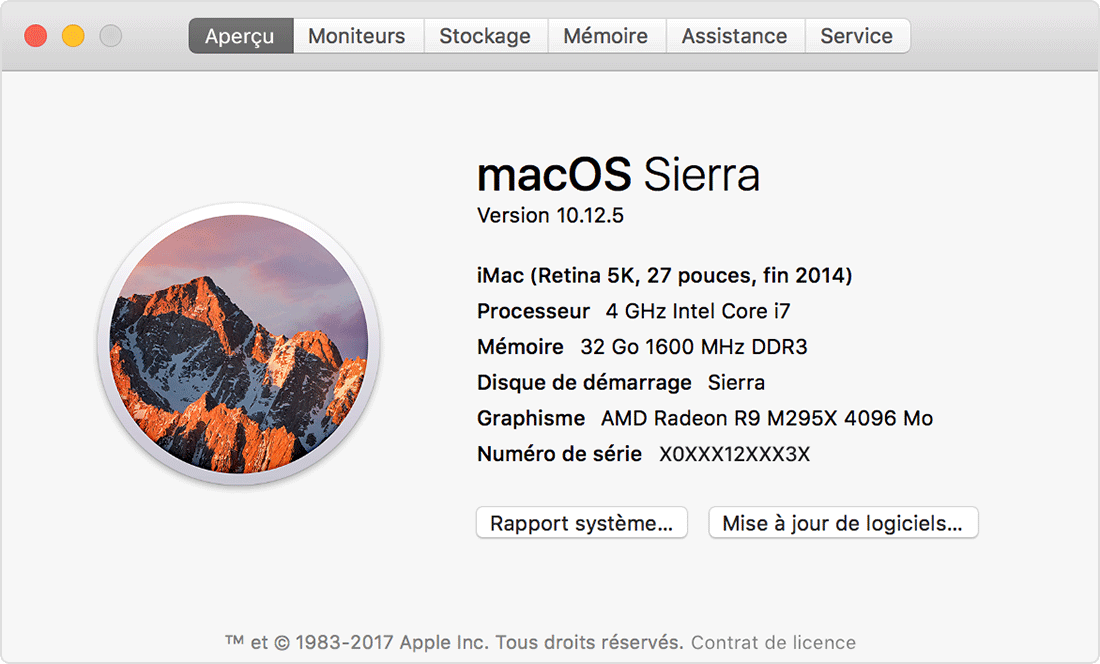Click Version 10.12.5 to reveal build number
1100x664 pixels.
(x=550, y=215)
